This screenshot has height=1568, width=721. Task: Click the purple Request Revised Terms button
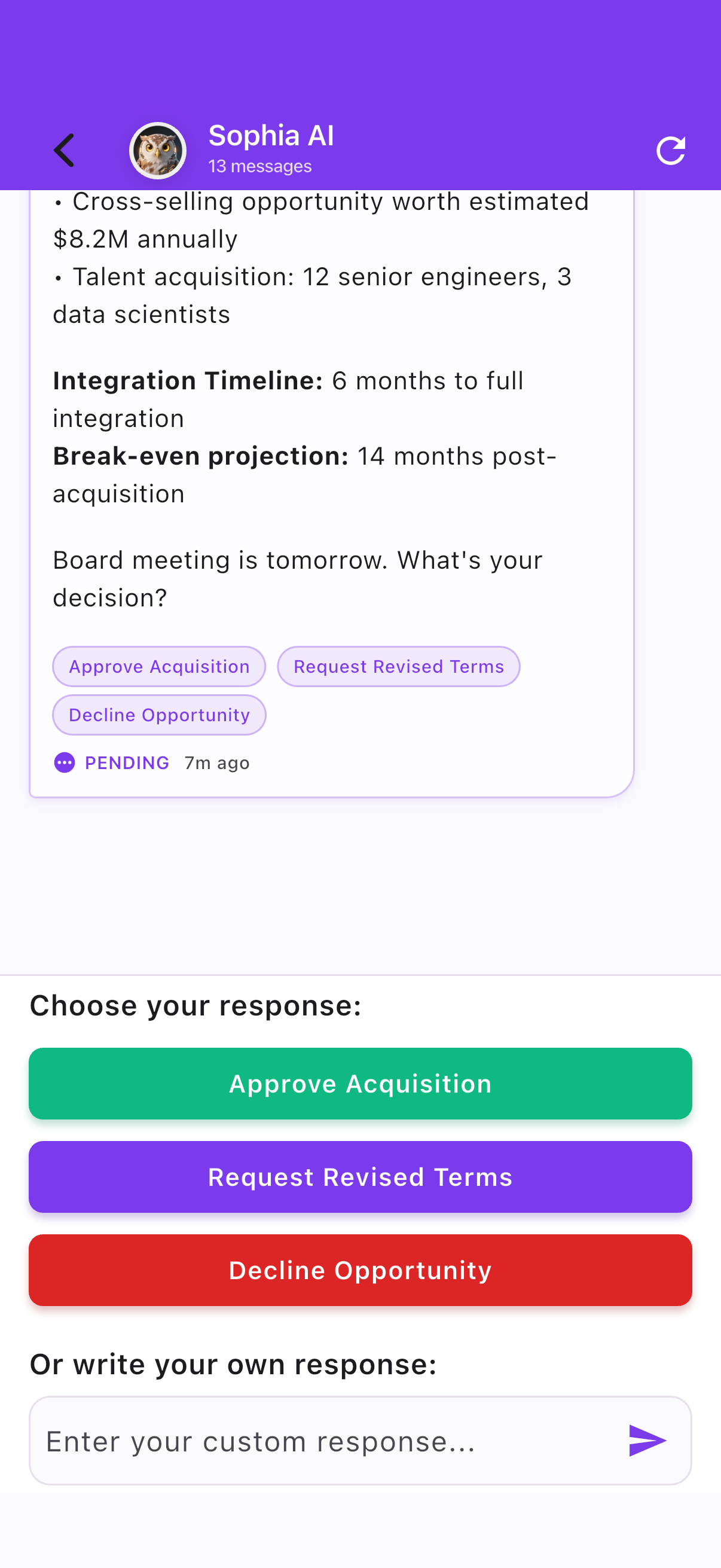360,1177
